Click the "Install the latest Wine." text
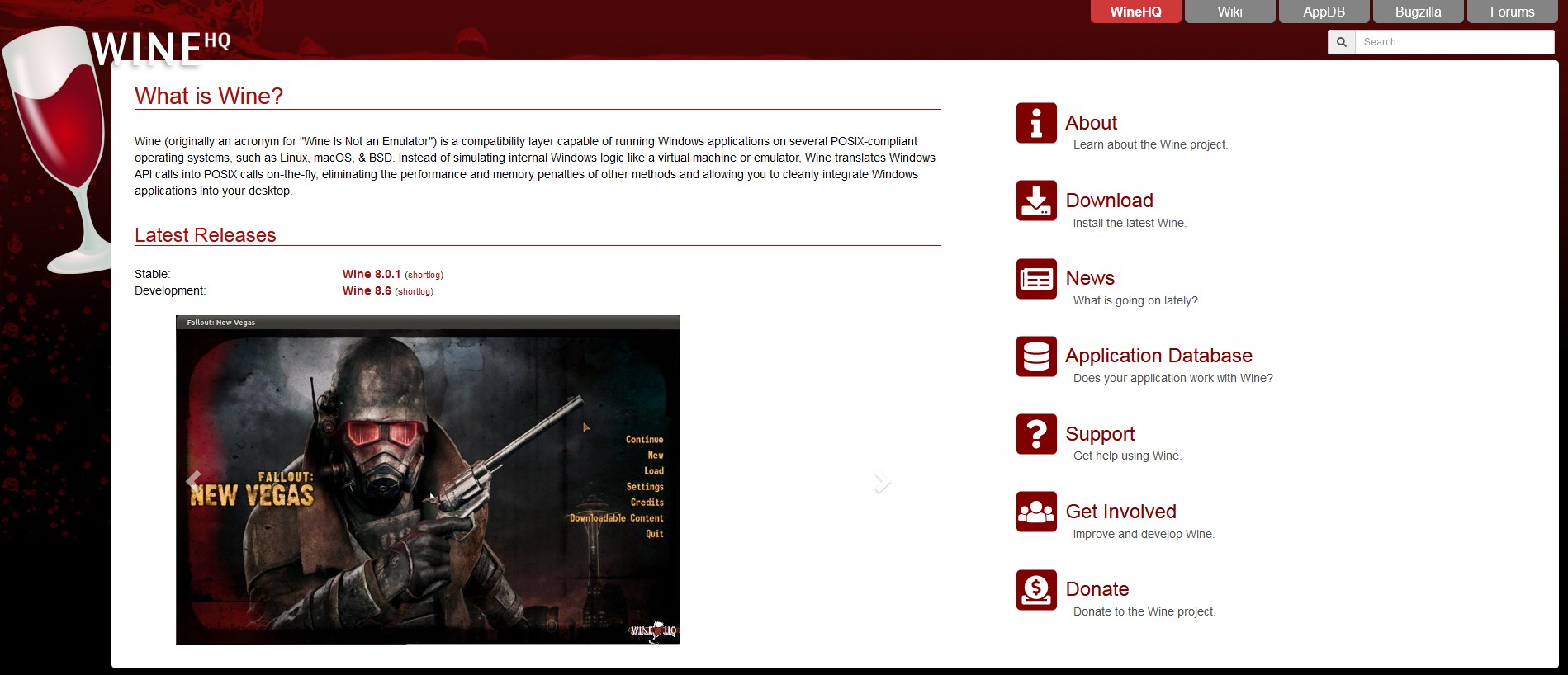This screenshot has height=675, width=1568. point(1130,223)
